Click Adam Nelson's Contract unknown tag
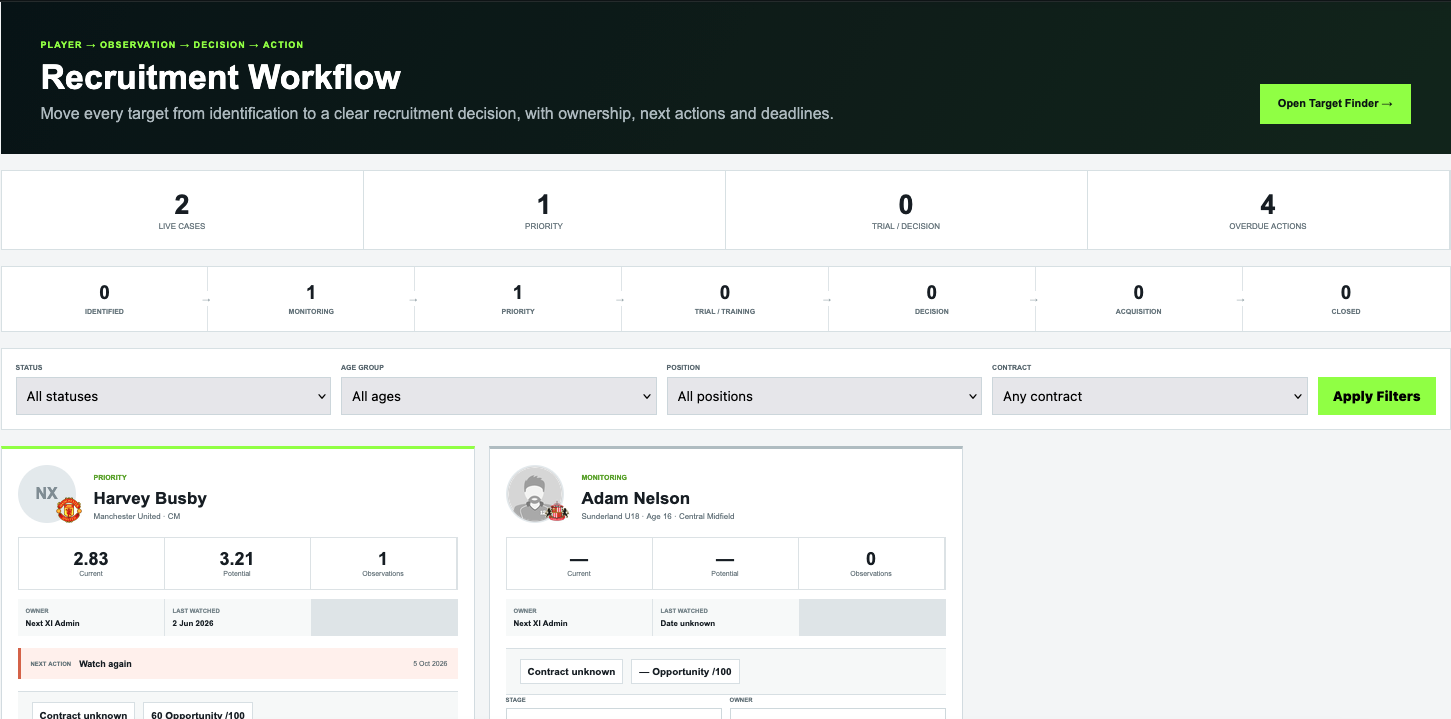The height and width of the screenshot is (719, 1451). 571,672
